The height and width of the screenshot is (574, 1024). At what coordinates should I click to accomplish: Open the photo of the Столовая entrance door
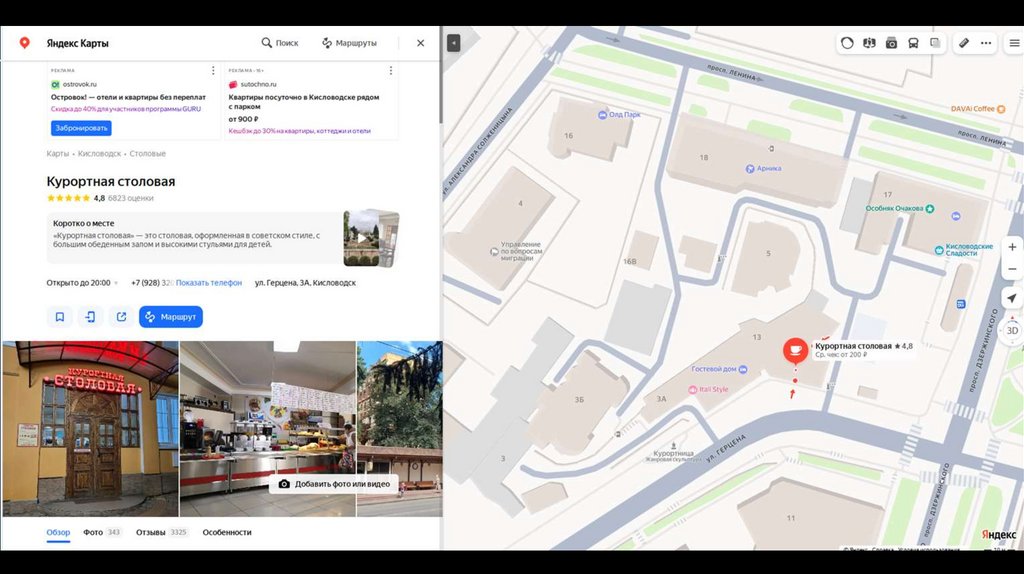(90, 429)
